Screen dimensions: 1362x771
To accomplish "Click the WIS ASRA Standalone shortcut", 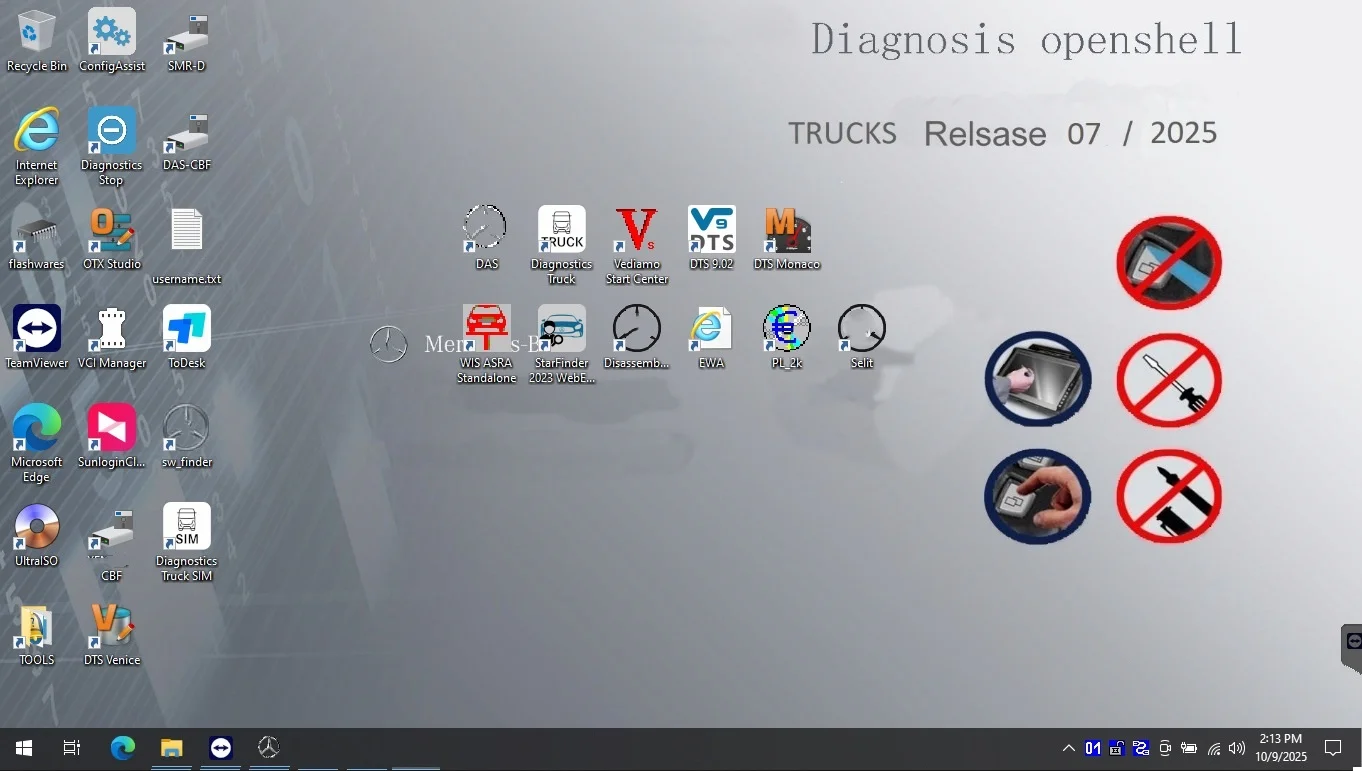I will coord(487,345).
